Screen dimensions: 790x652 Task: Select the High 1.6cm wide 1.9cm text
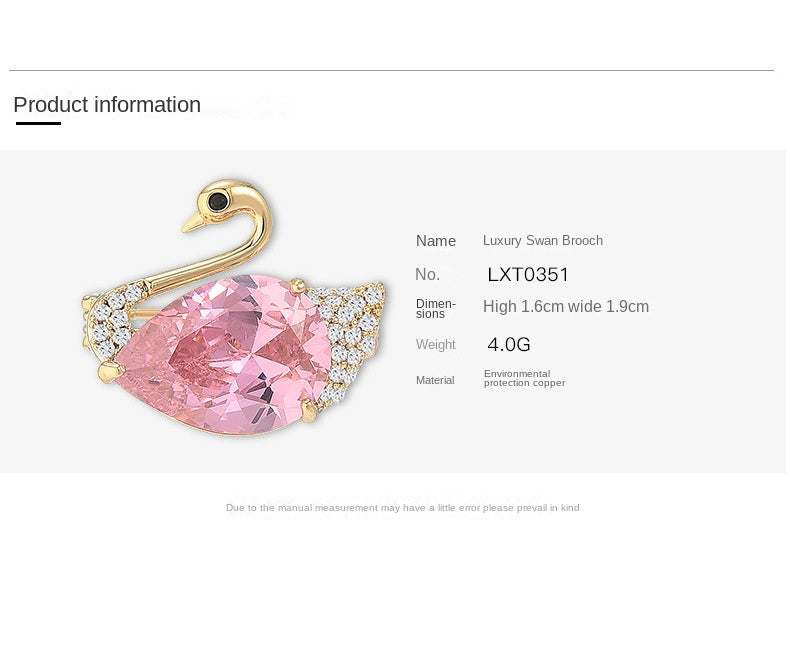point(566,307)
